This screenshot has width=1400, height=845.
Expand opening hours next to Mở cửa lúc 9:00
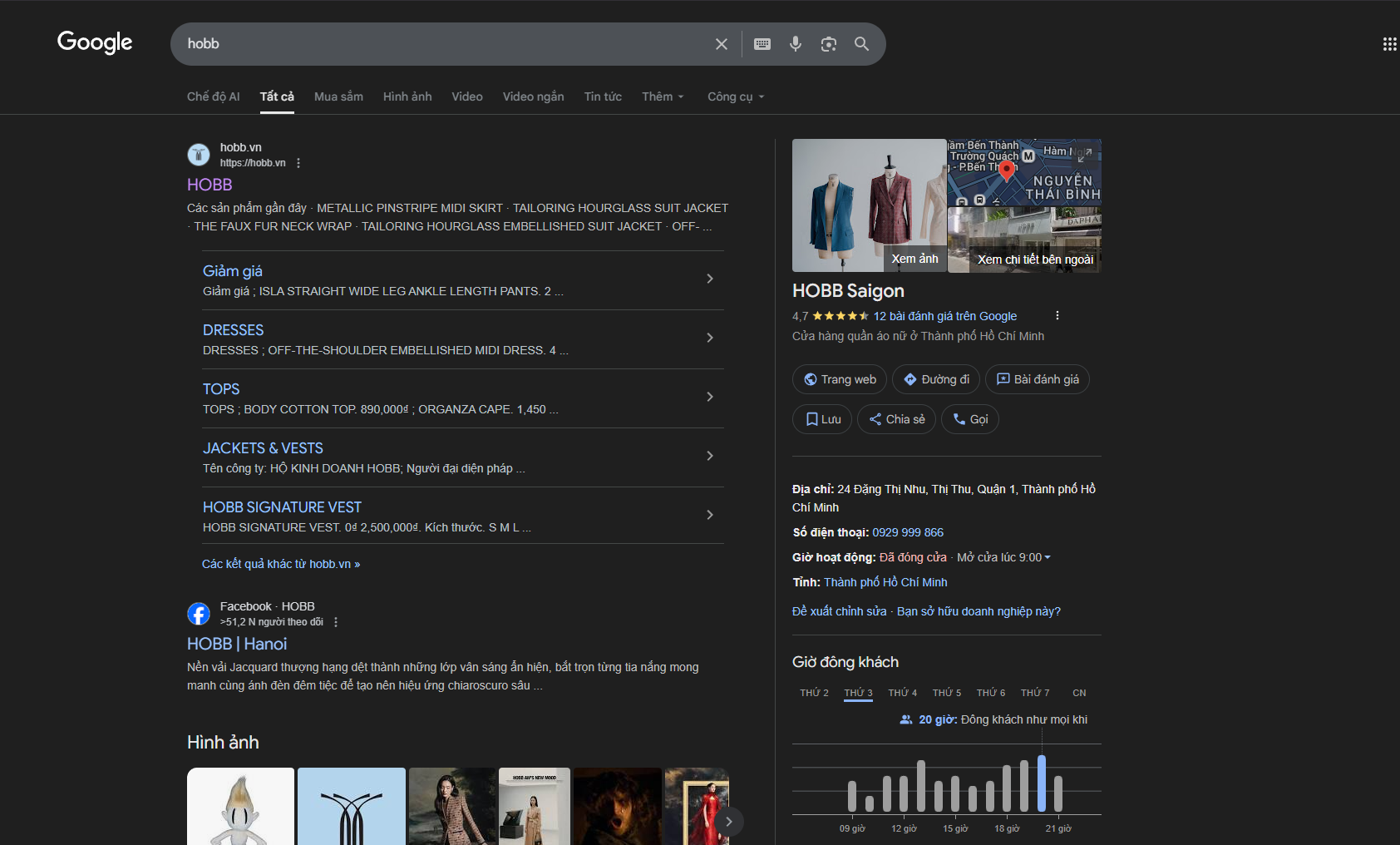point(1047,557)
